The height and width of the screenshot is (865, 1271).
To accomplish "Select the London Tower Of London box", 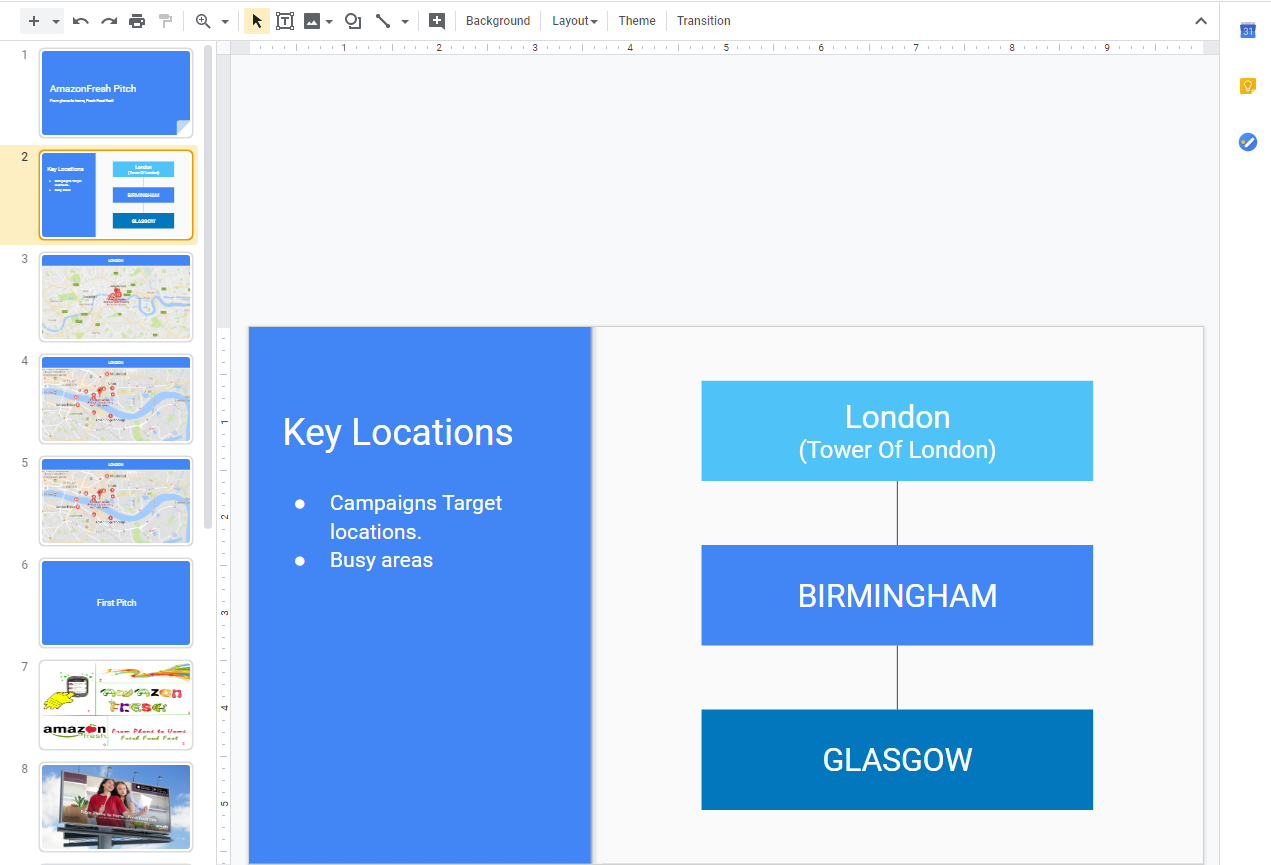I will coord(897,431).
